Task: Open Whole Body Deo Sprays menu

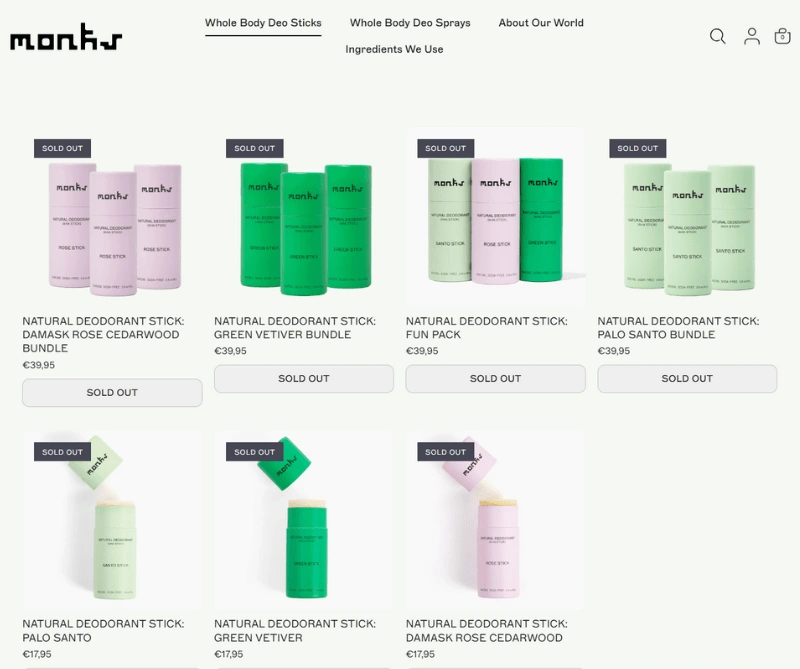Action: coord(410,23)
